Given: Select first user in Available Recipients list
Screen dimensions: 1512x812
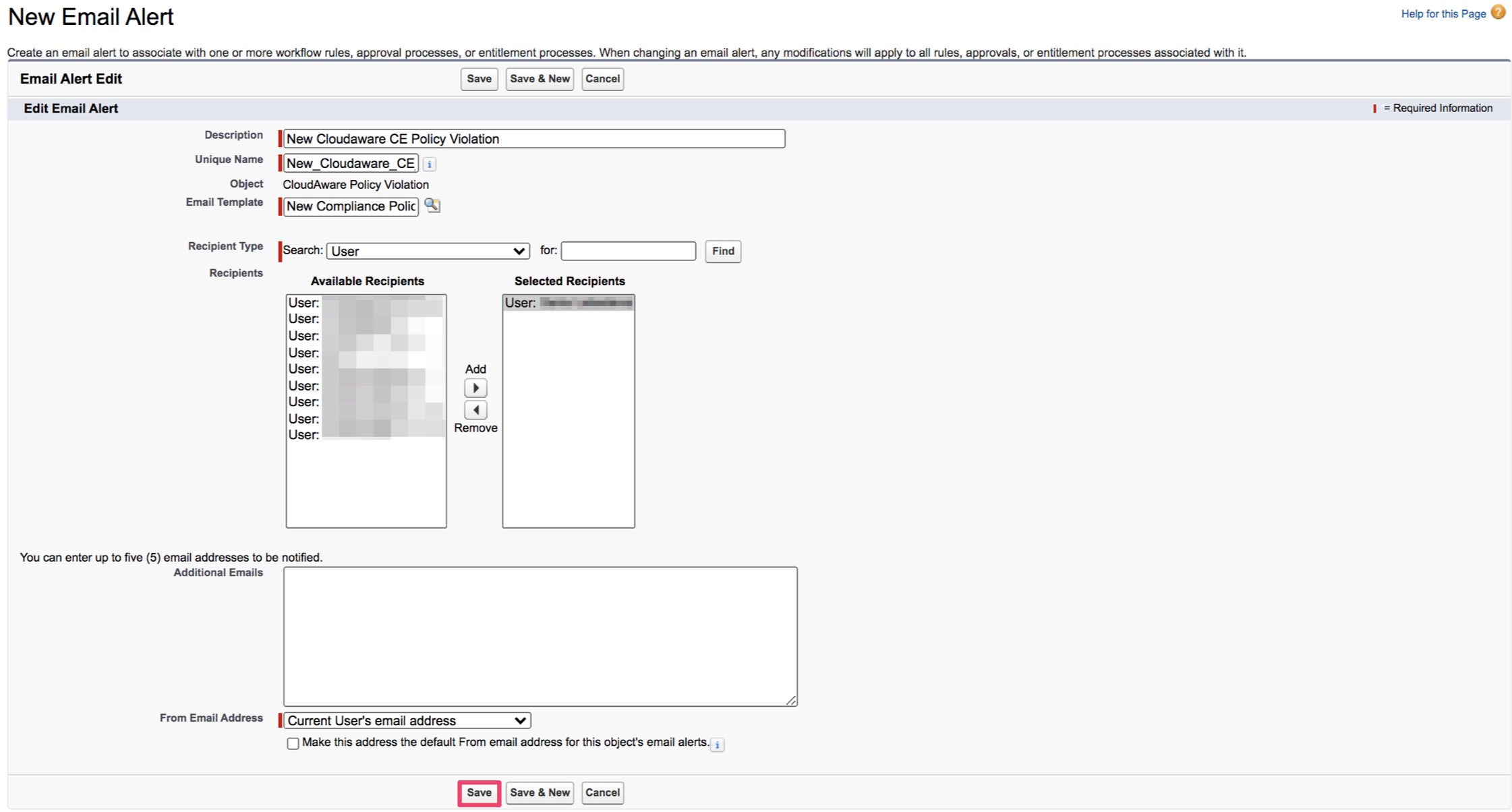Looking at the screenshot, I should 365,303.
